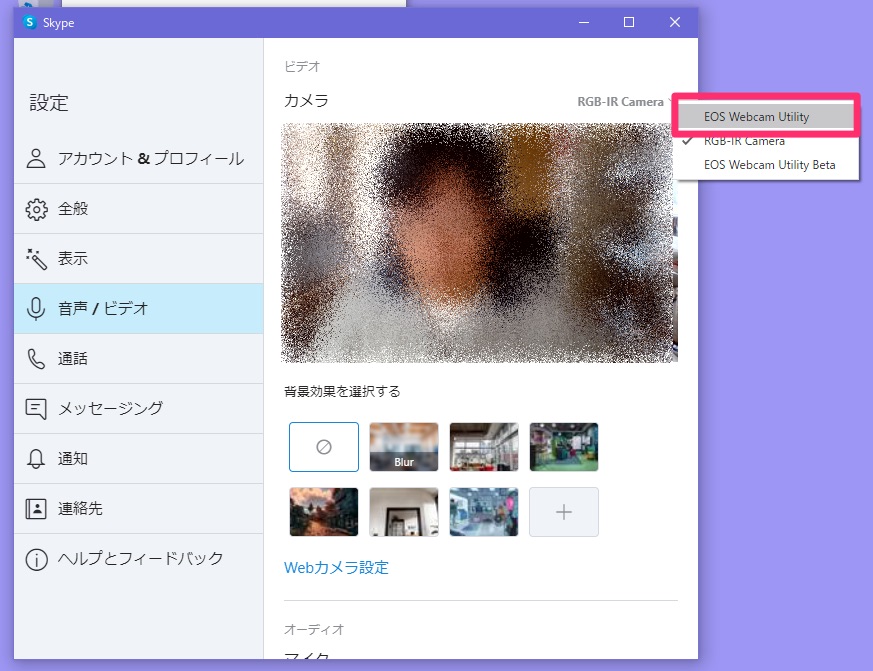Click the Skype logo in title bar
The width and height of the screenshot is (873, 671).
tap(30, 22)
